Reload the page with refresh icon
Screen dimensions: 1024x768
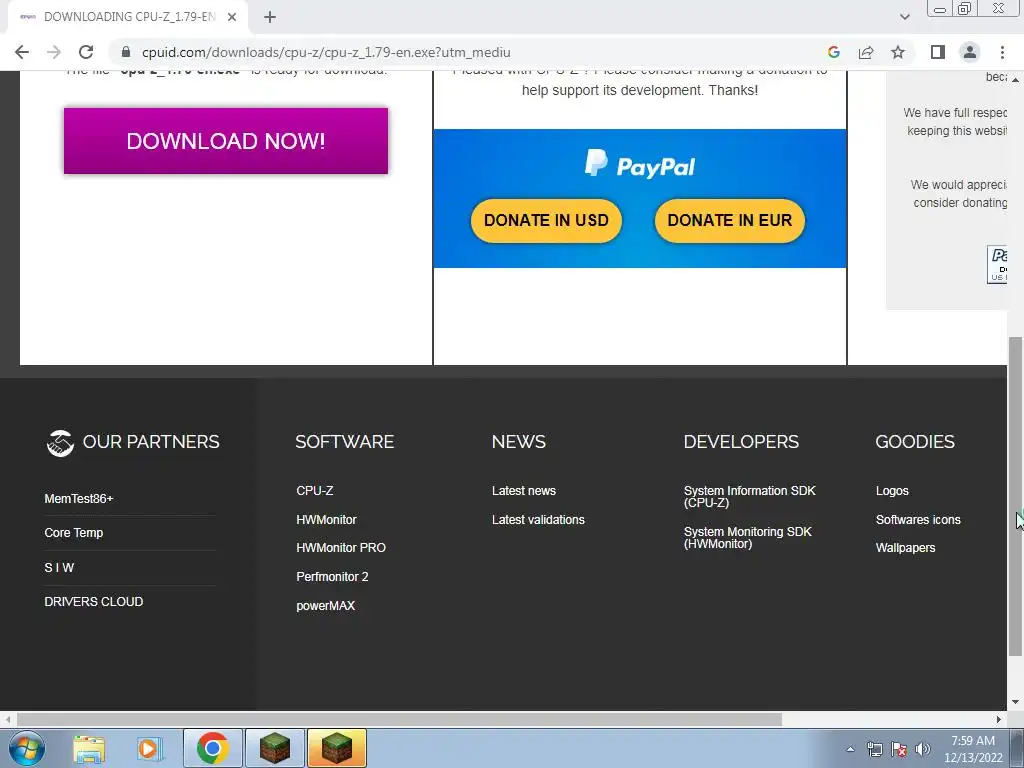click(x=86, y=52)
